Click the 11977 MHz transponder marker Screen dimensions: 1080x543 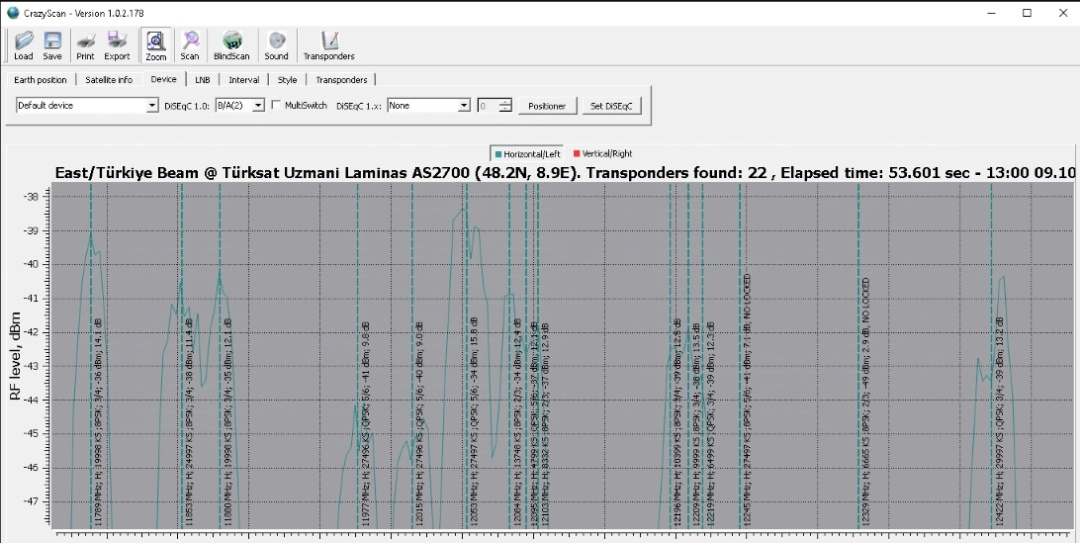(366, 424)
